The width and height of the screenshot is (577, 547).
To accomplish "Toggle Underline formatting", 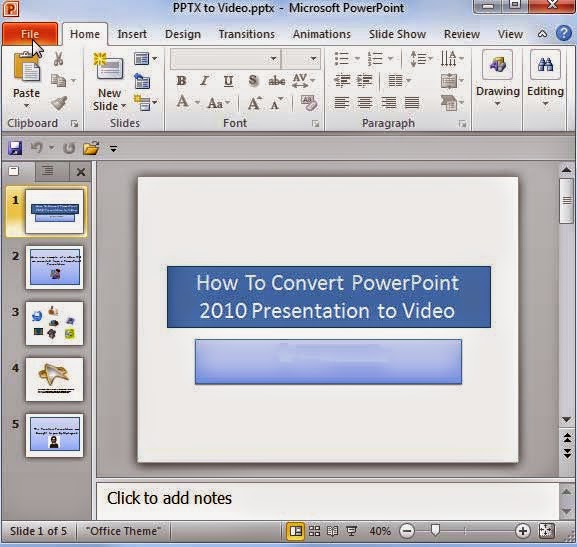I will tap(228, 81).
